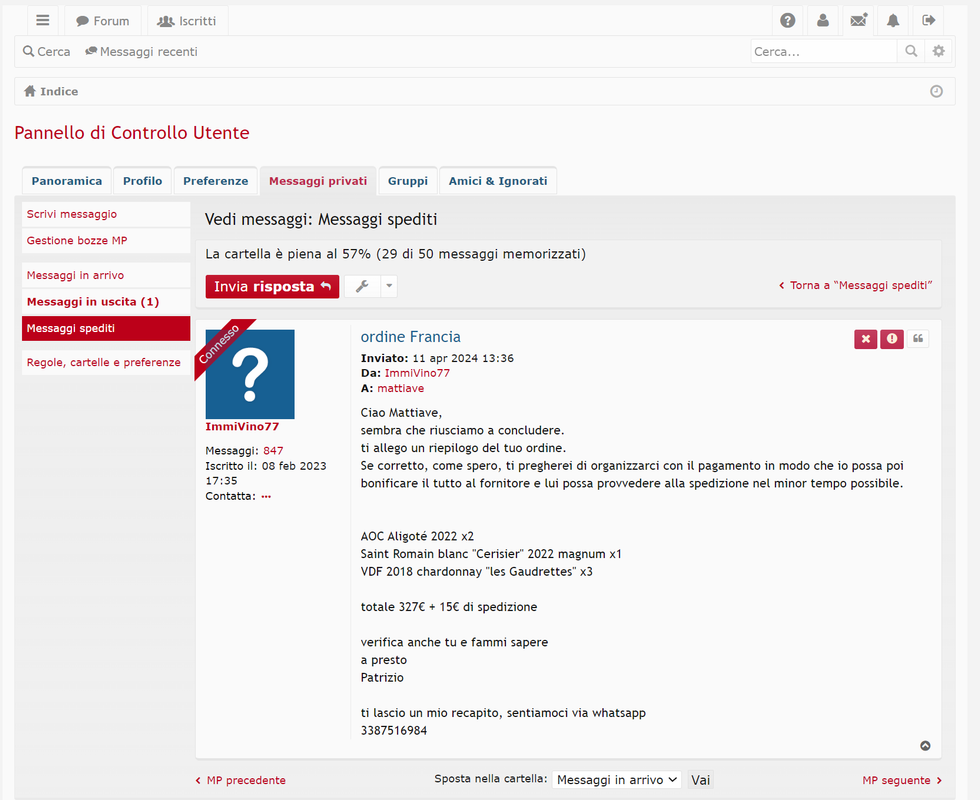Screen dimensions: 980x800
Task: Go to MP seguente
Action: [902, 781]
